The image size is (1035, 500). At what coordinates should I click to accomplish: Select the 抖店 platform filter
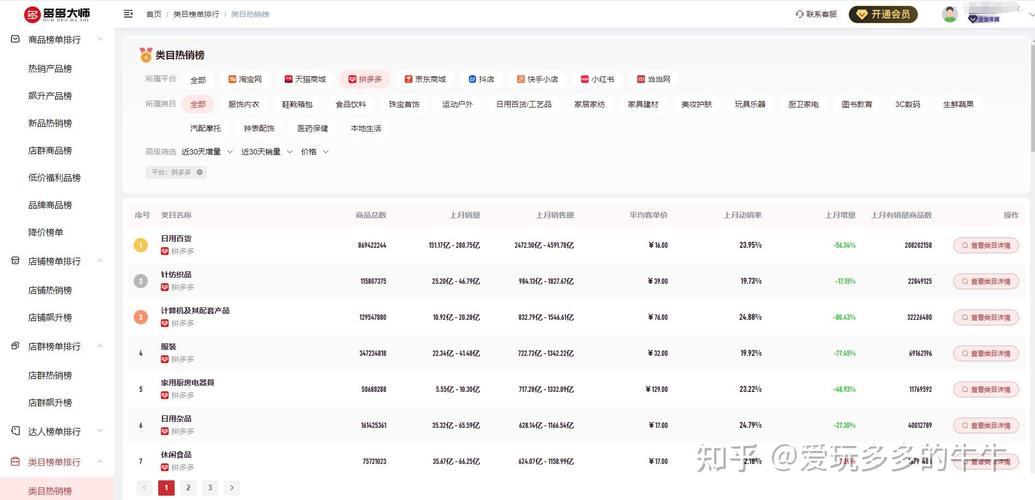click(481, 79)
